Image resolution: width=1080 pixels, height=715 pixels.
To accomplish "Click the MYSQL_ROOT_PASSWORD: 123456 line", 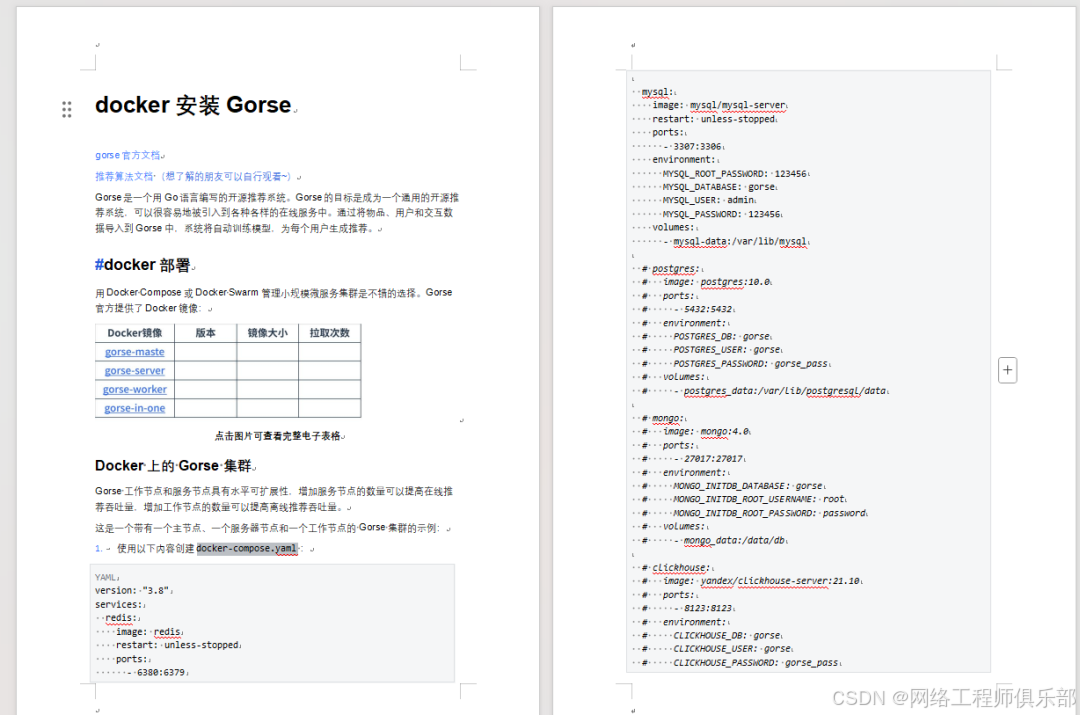I will (734, 174).
